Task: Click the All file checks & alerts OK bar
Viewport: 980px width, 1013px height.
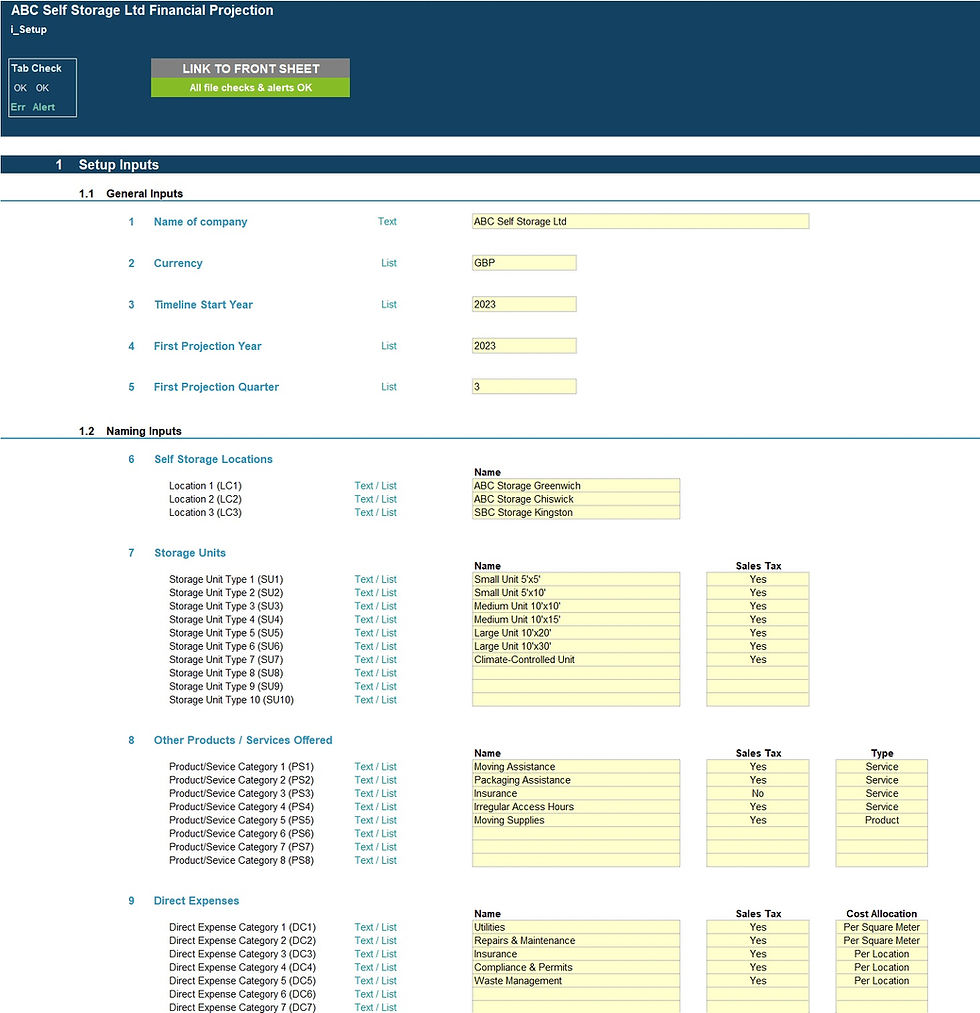Action: point(250,88)
